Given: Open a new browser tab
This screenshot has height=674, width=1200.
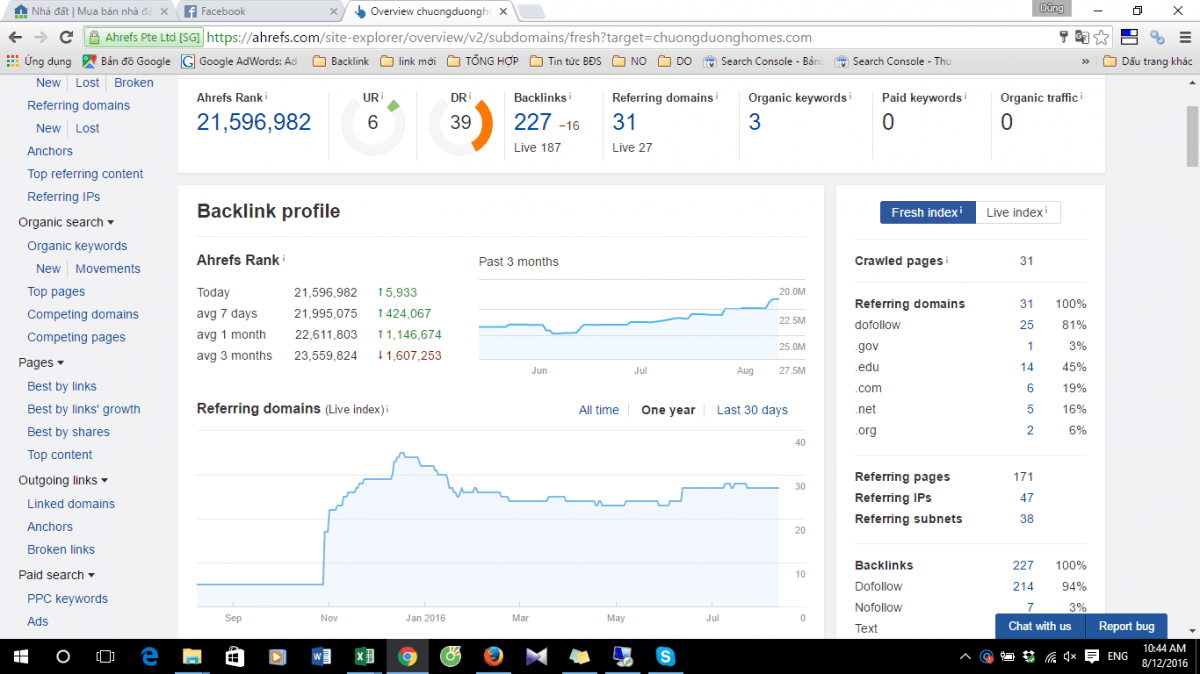Looking at the screenshot, I should pyautogui.click(x=531, y=12).
